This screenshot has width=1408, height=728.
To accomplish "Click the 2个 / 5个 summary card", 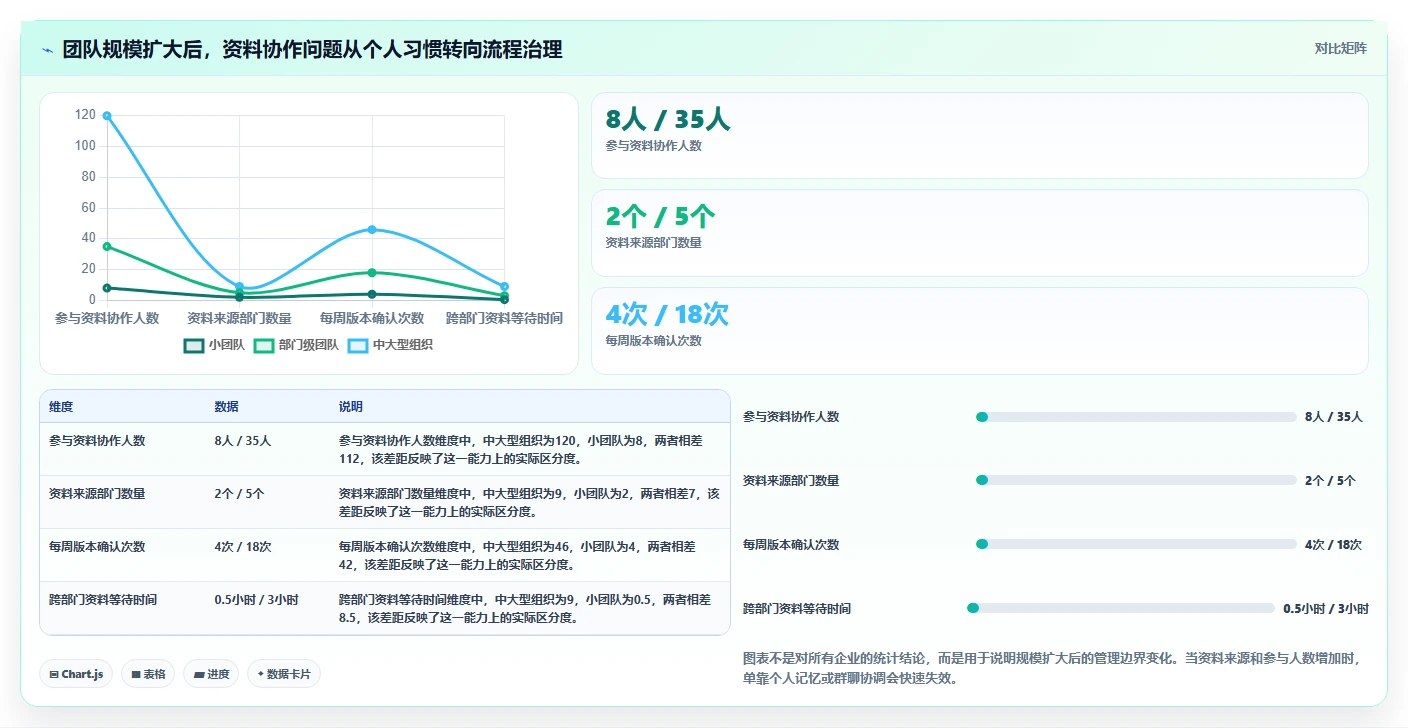I will pos(979,233).
